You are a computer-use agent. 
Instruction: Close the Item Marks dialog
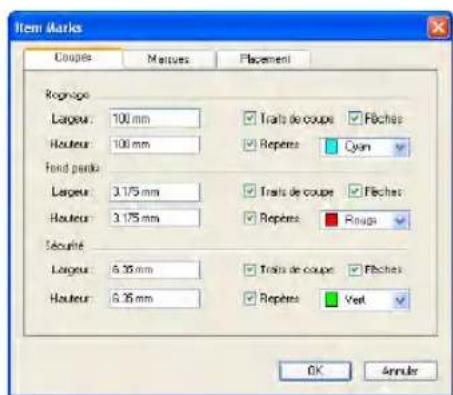(x=438, y=27)
